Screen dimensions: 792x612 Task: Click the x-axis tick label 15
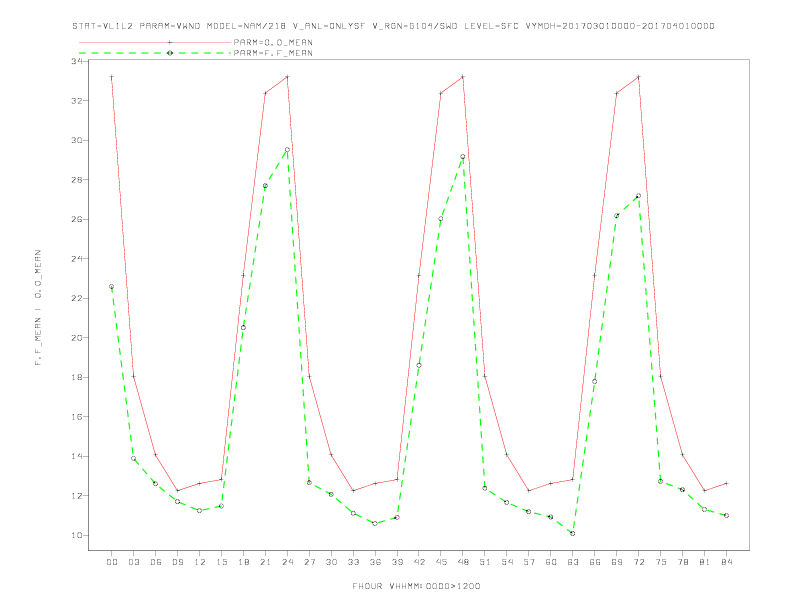coord(221,562)
